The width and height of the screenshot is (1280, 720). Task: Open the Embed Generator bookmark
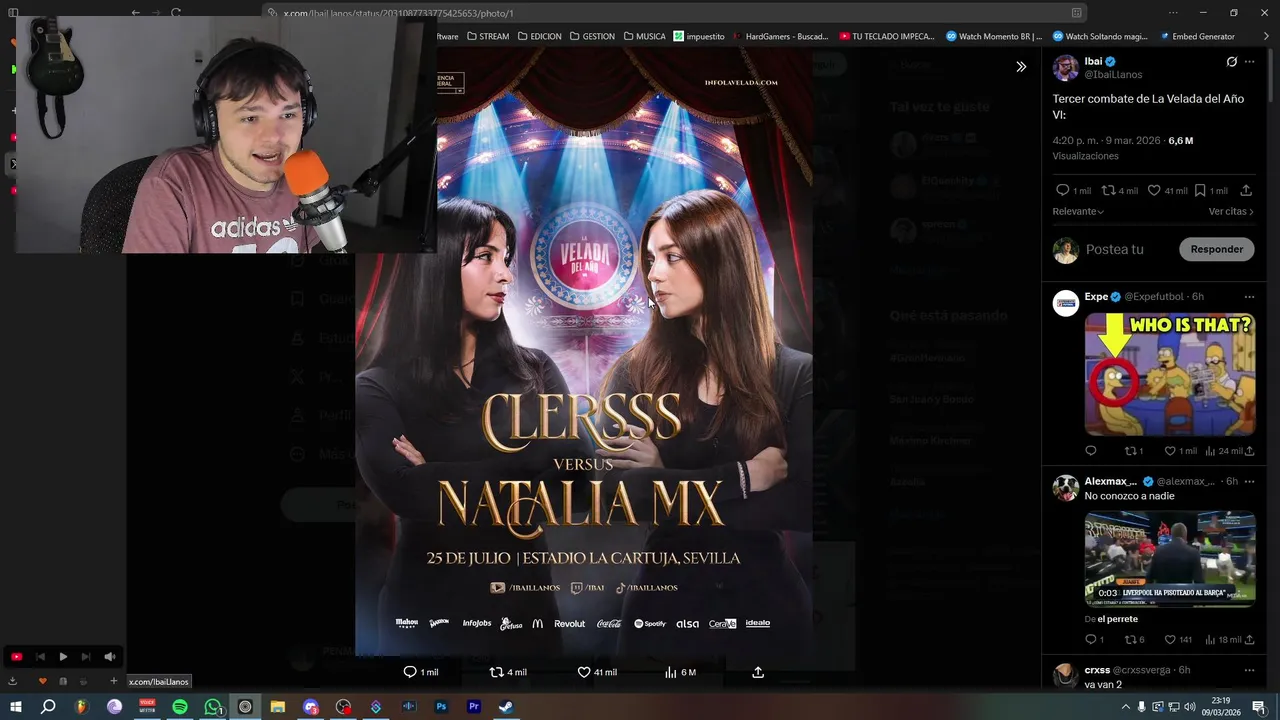[x=1197, y=36]
